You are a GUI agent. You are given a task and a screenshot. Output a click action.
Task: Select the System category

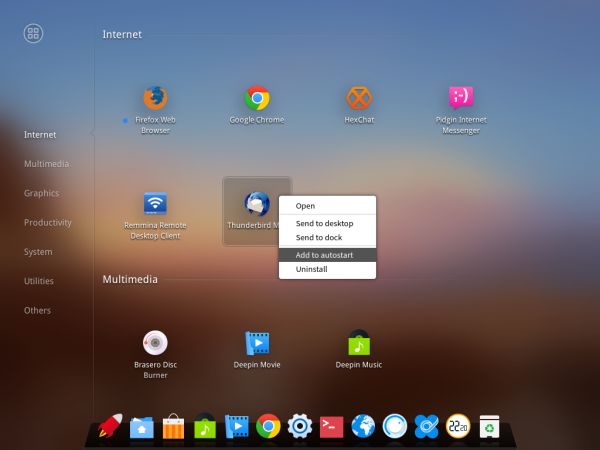(x=38, y=252)
